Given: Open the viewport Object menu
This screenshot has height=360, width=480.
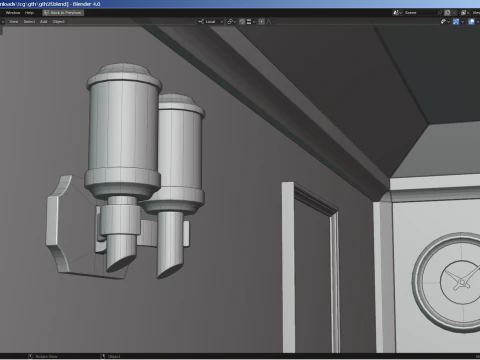Looking at the screenshot, I should point(58,22).
